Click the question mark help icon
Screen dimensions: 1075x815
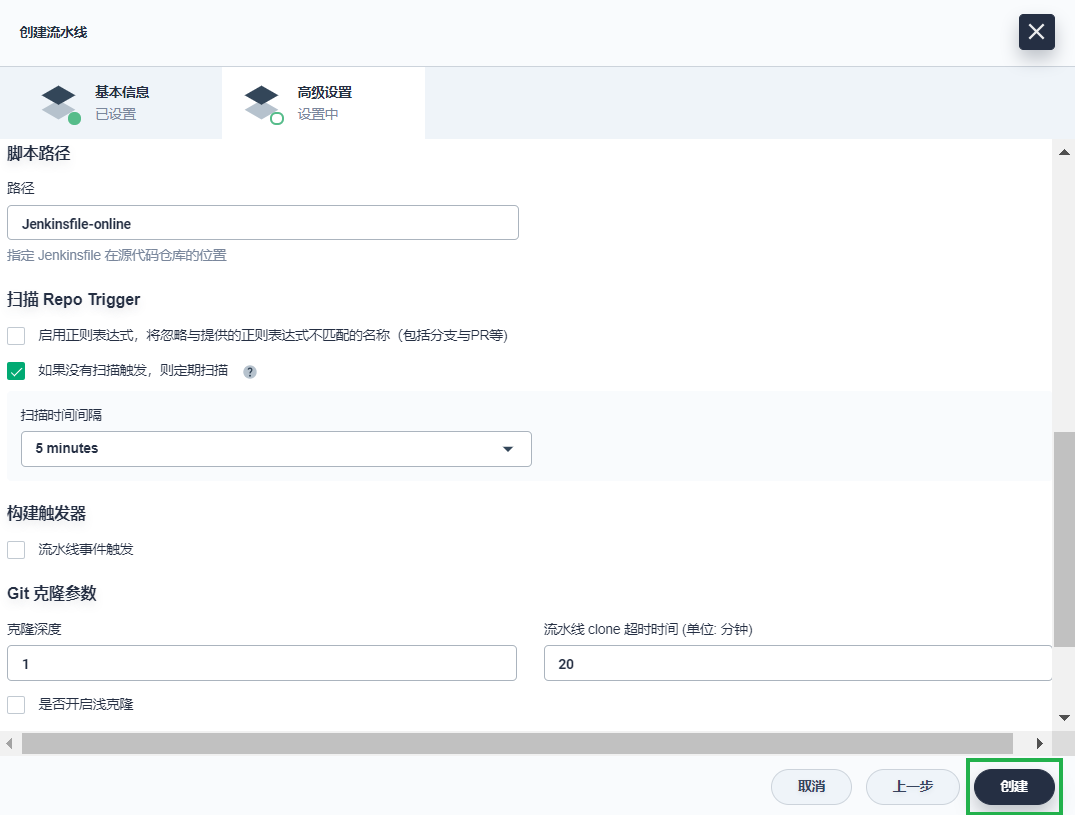(250, 372)
